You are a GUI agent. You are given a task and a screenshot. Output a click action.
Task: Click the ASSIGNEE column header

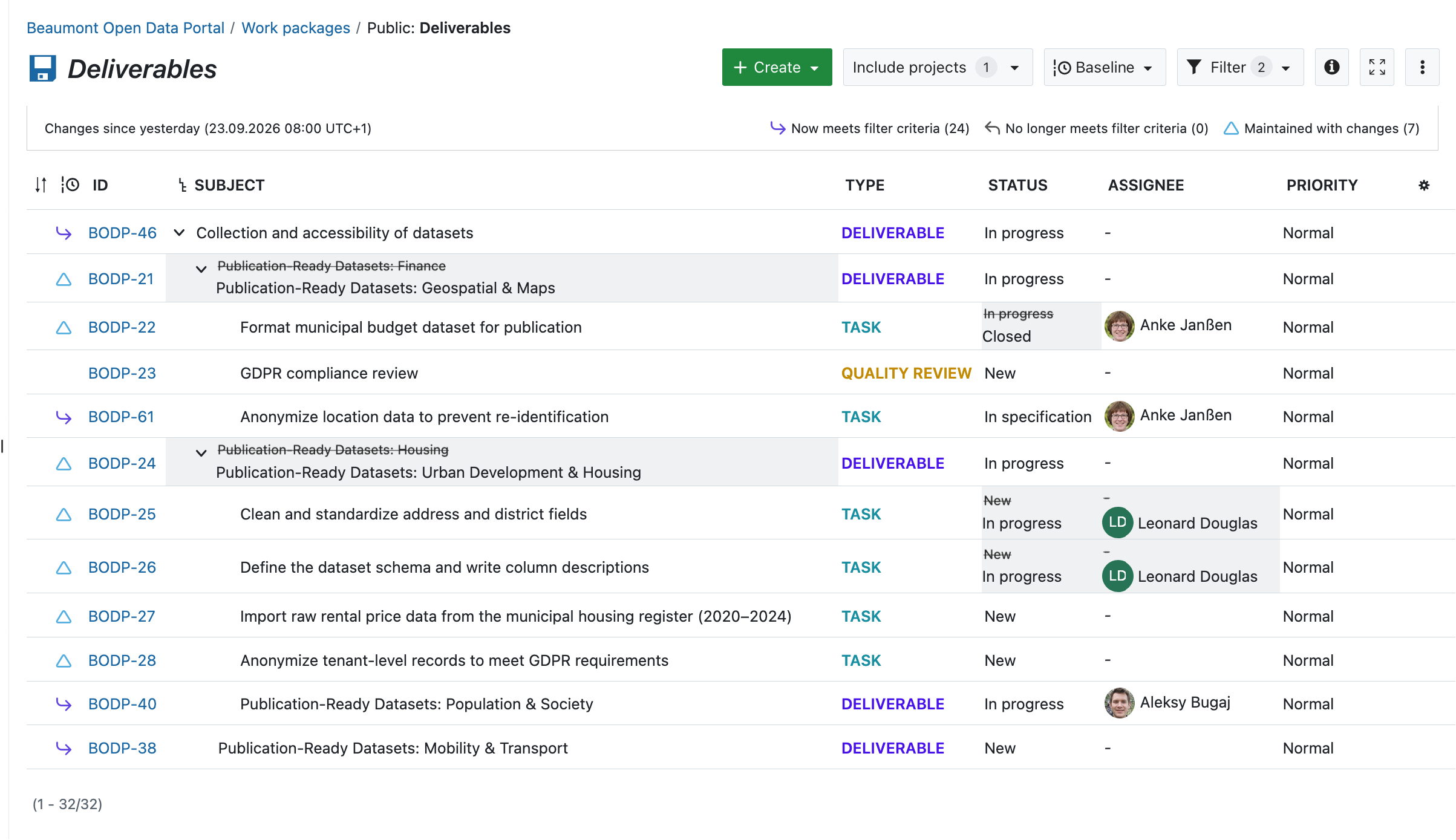(1146, 185)
